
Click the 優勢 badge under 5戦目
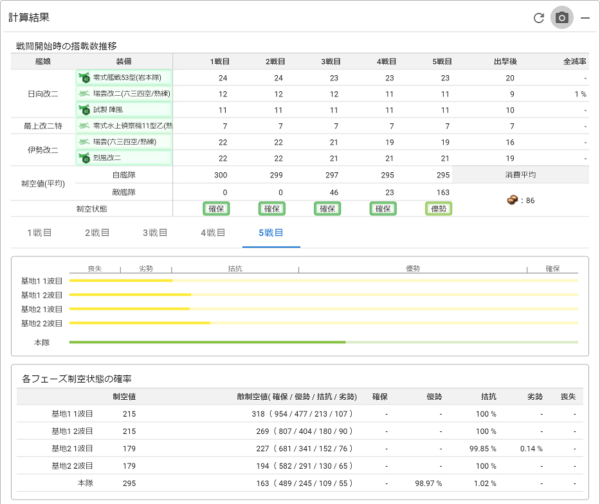coord(439,209)
